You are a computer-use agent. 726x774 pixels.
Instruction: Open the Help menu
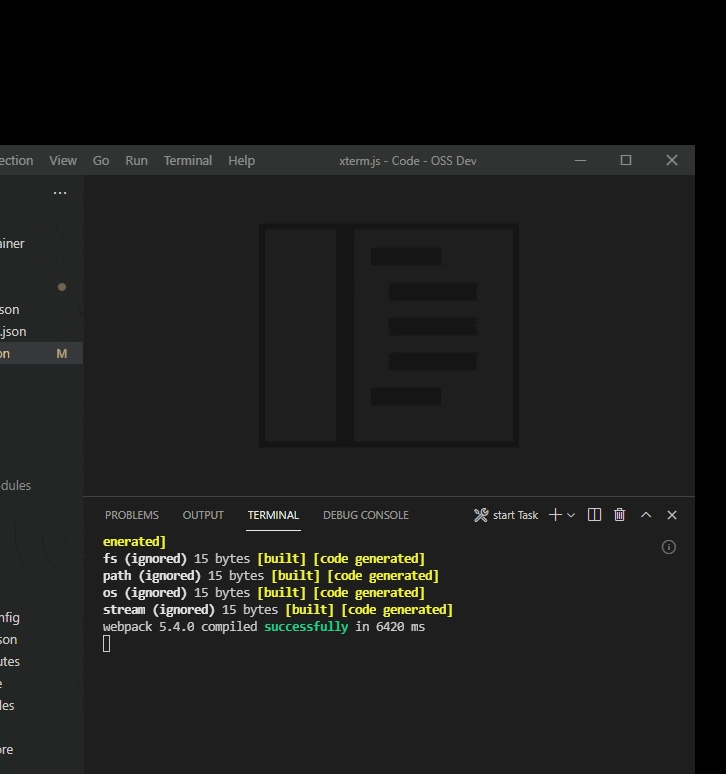pyautogui.click(x=241, y=161)
